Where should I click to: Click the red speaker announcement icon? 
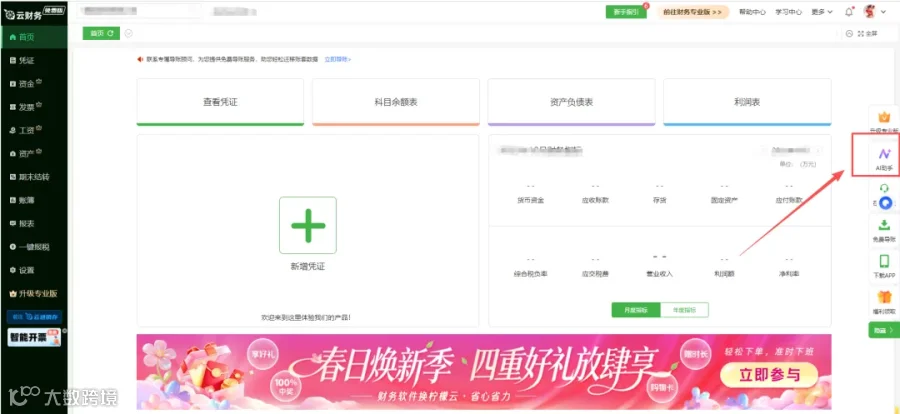139,59
